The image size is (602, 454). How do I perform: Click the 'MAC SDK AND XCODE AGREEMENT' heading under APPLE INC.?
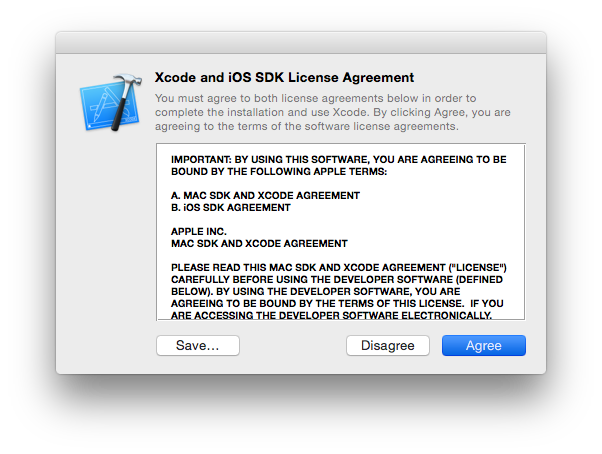point(259,244)
